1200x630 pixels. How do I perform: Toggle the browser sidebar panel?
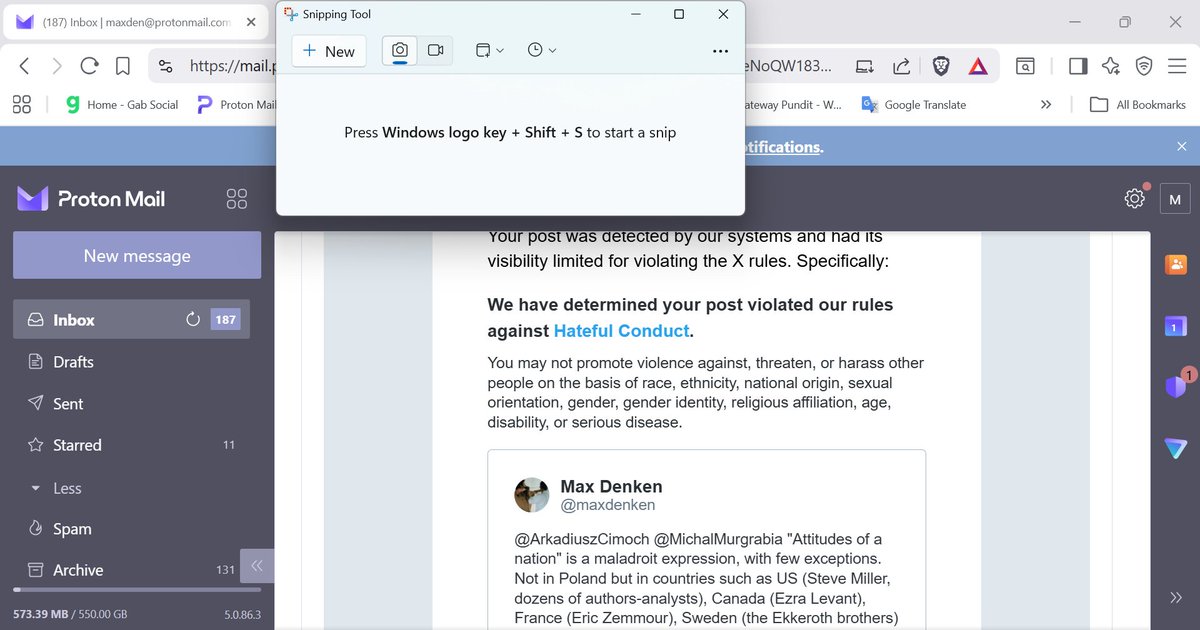tap(1078, 66)
